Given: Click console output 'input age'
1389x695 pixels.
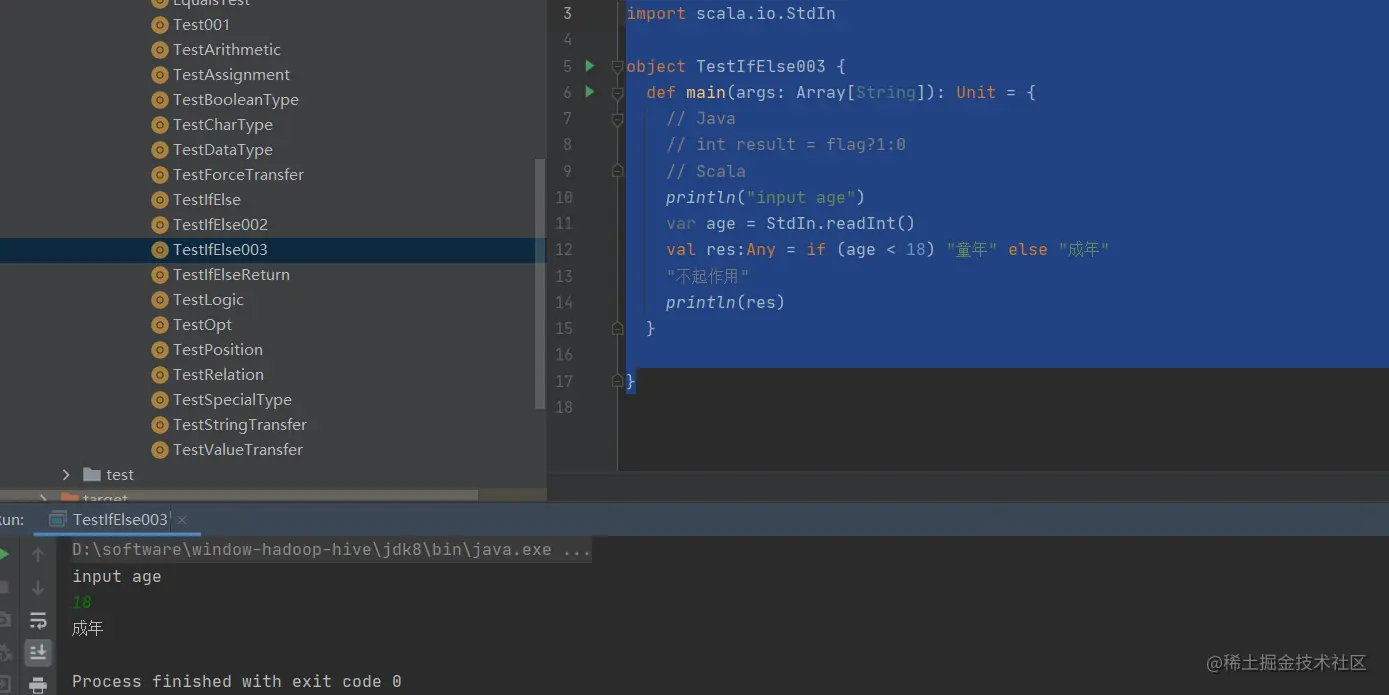Looking at the screenshot, I should point(116,576).
